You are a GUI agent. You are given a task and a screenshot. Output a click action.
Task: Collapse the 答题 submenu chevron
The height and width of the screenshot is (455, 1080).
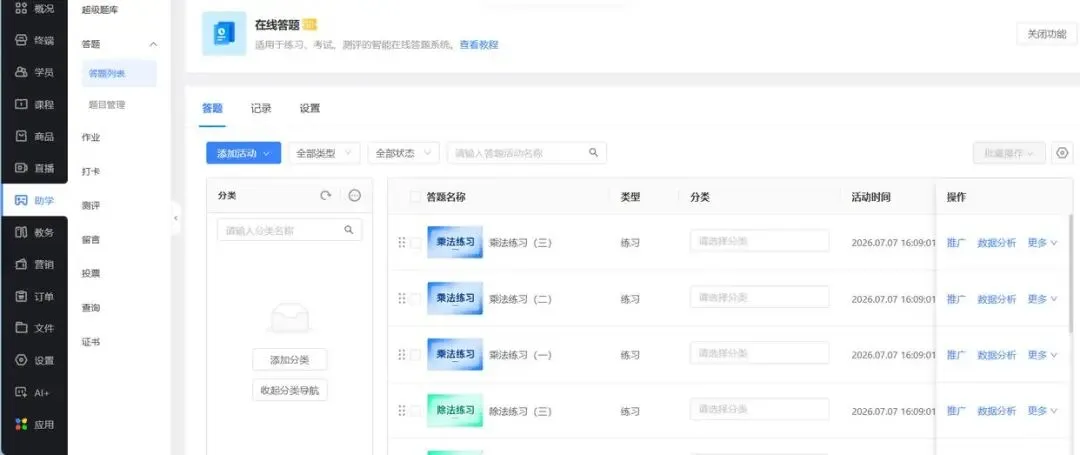153,44
